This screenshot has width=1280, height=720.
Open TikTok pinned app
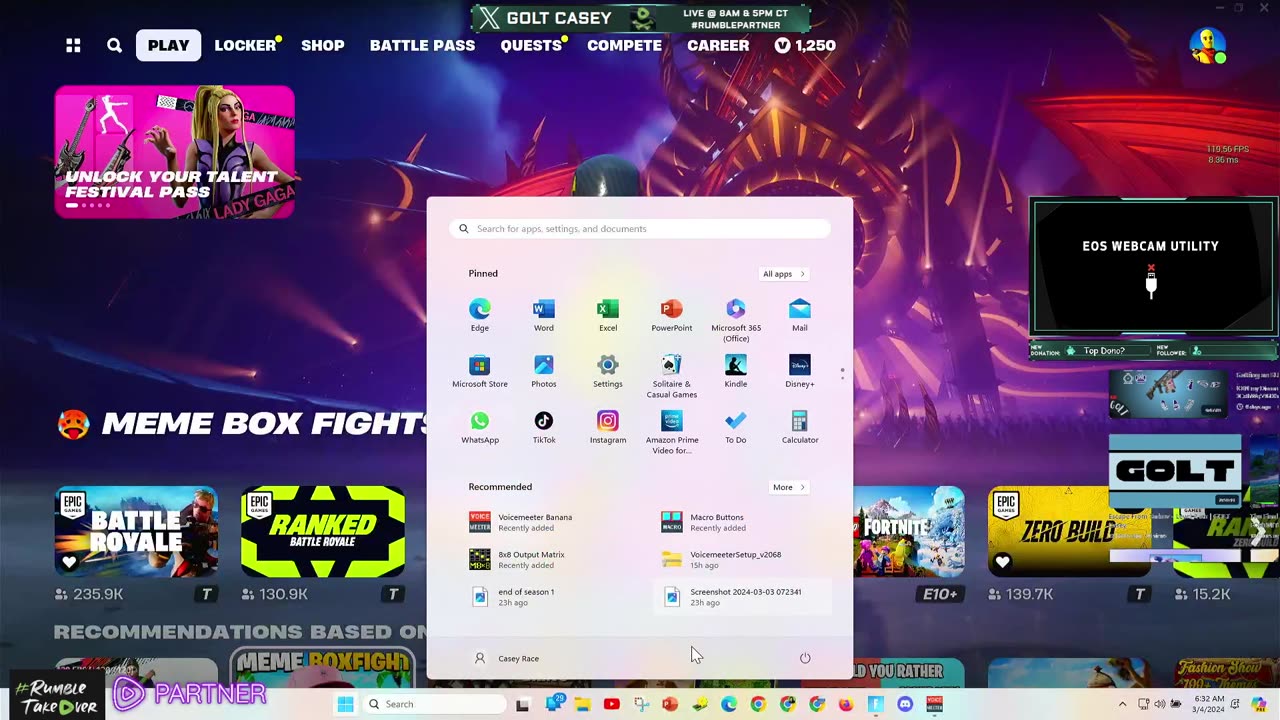tap(544, 427)
